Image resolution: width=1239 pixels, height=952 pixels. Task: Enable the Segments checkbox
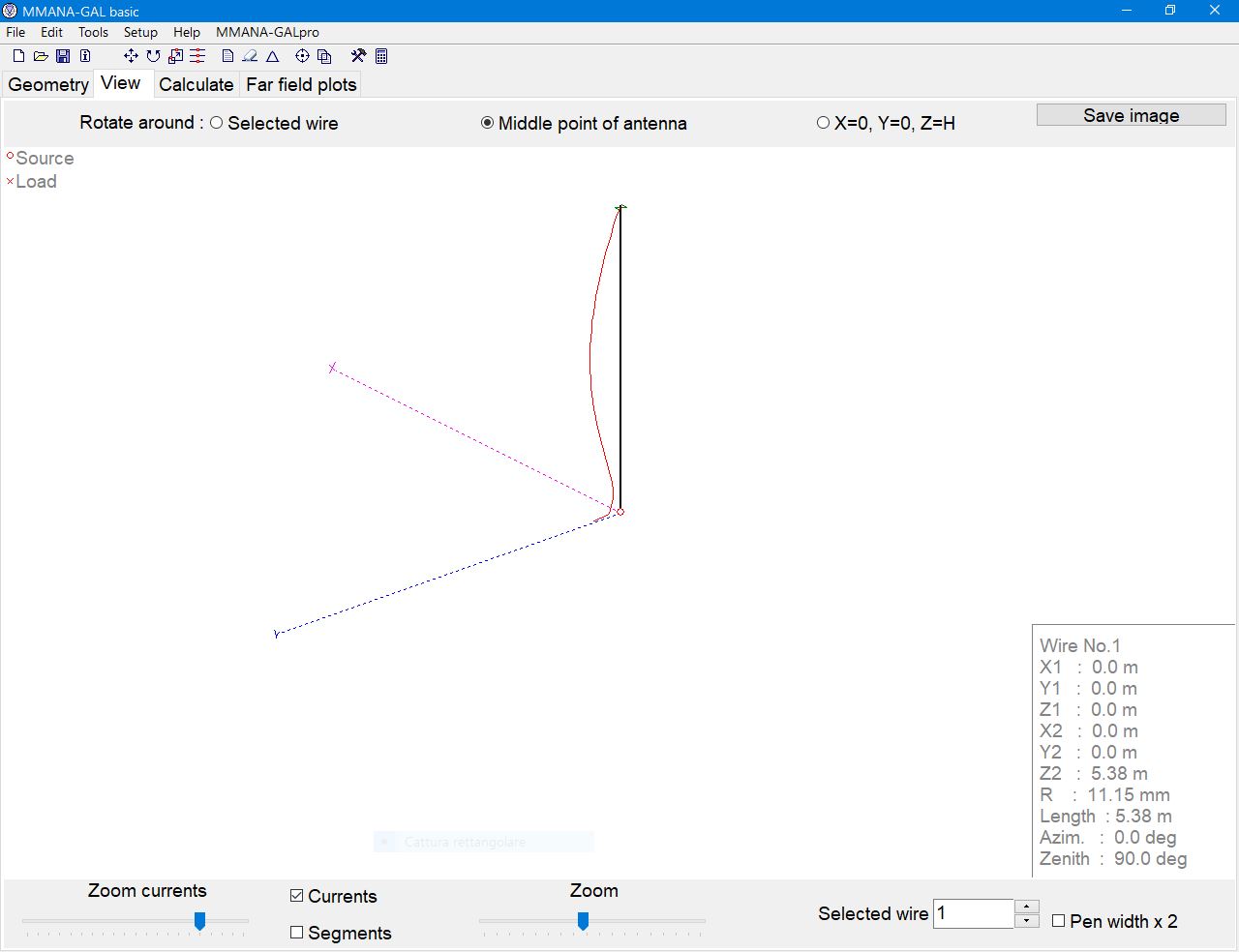click(x=297, y=933)
